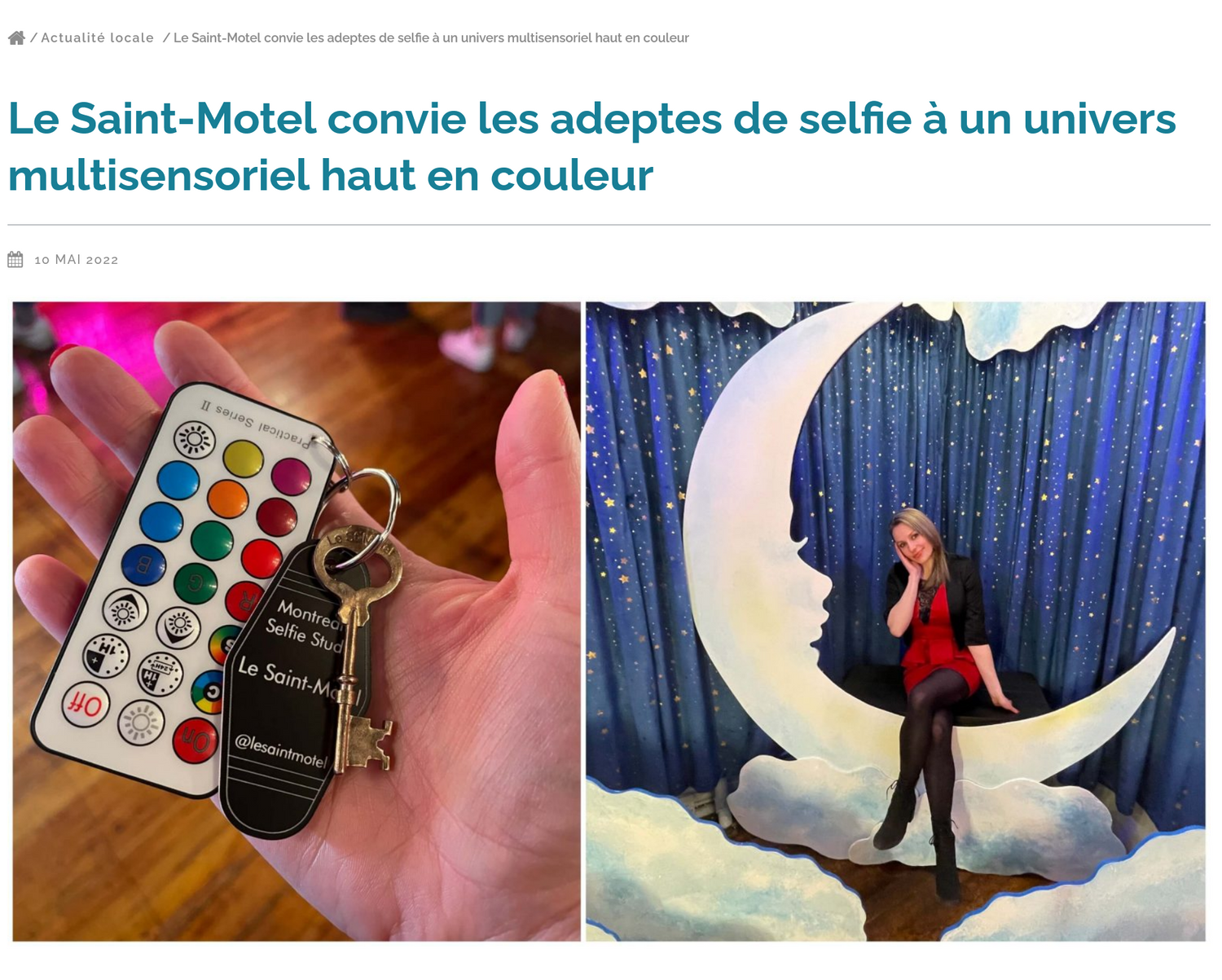Click the calendar icon beside the date
Image resolution: width=1222 pixels, height=980 pixels.
[15, 260]
